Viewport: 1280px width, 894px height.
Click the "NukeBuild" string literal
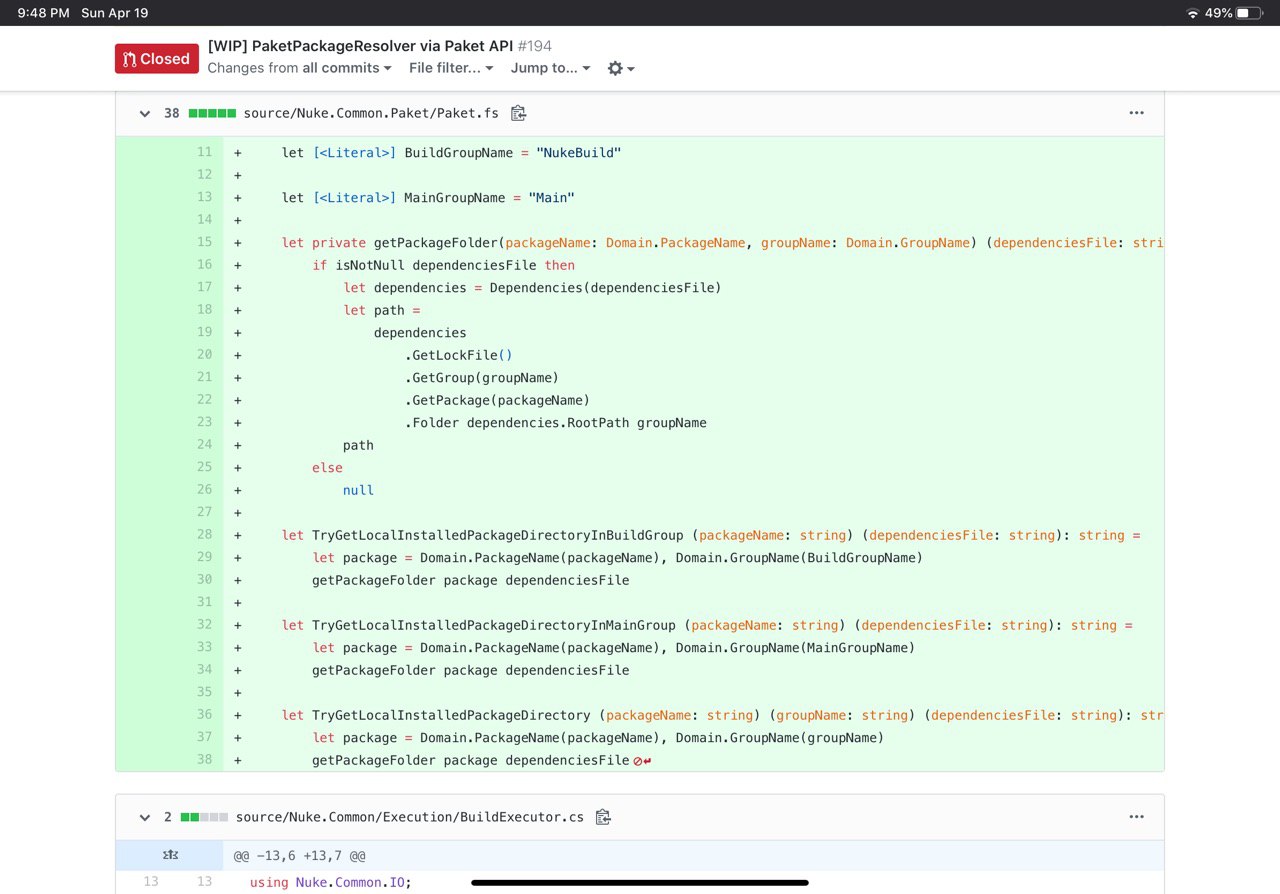point(579,153)
